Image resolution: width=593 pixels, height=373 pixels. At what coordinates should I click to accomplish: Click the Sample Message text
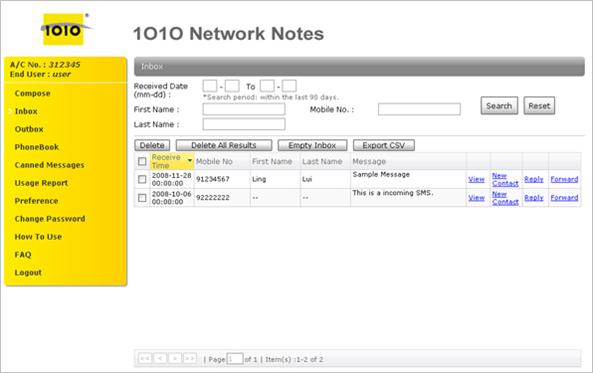(x=381, y=174)
